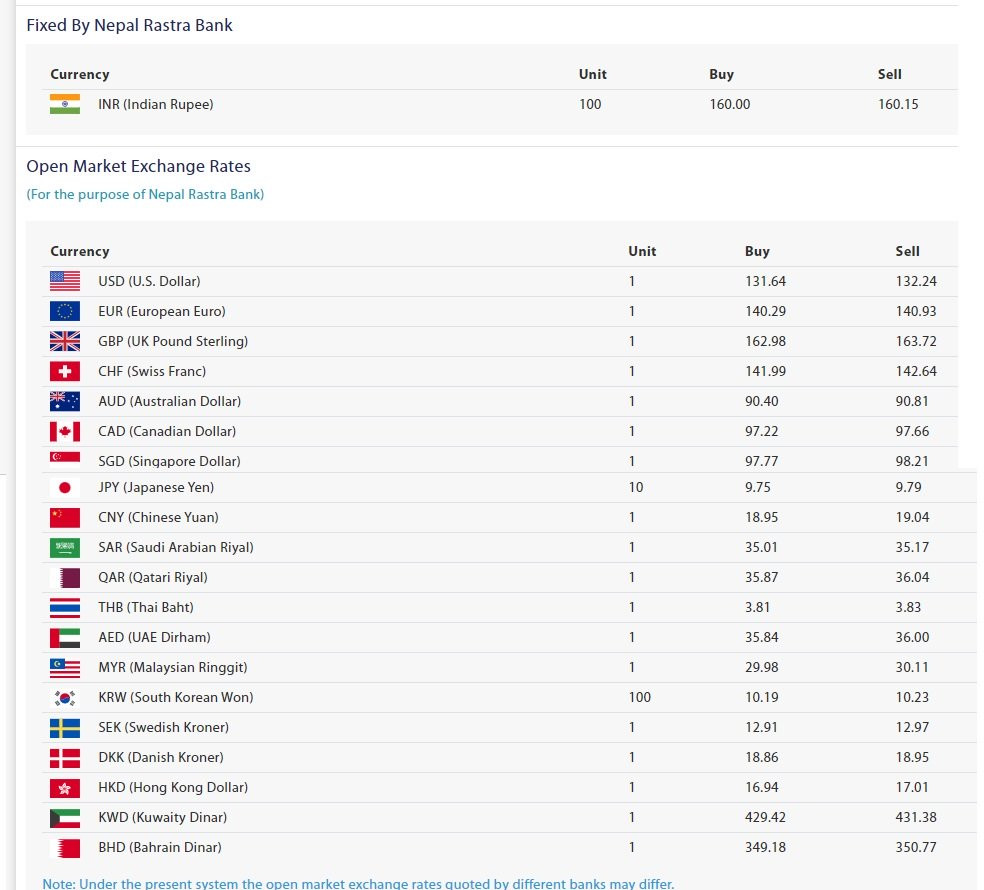Click BHD sell rate 350.77
The image size is (984, 890).
916,848
